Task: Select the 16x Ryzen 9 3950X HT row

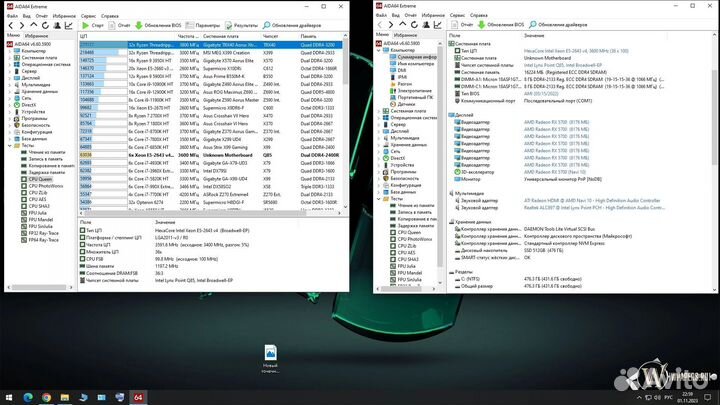Action: pyautogui.click(x=211, y=61)
